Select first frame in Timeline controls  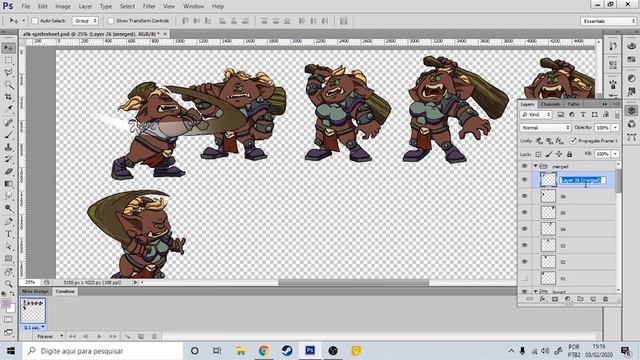pyautogui.click(x=72, y=336)
